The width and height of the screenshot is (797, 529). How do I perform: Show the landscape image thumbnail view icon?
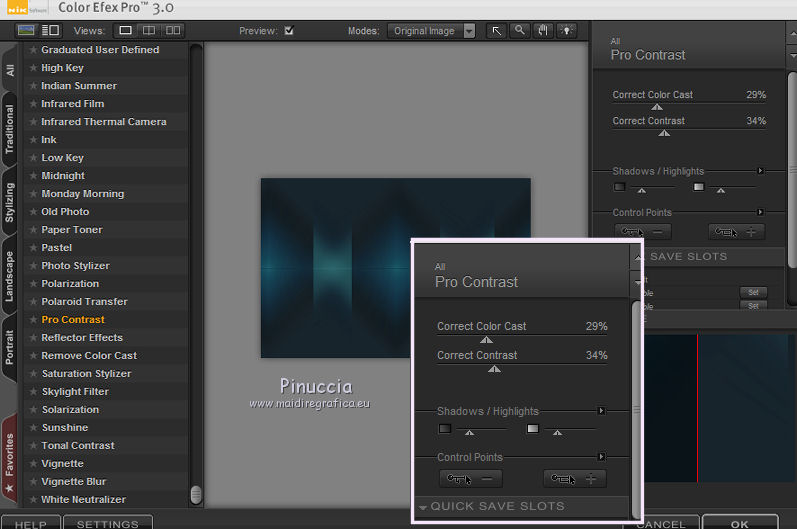tap(26, 30)
